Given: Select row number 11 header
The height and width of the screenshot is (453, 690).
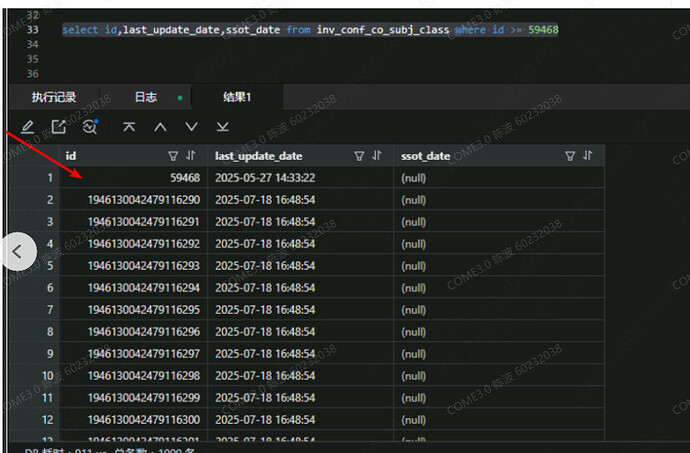Looking at the screenshot, I should [34, 398].
